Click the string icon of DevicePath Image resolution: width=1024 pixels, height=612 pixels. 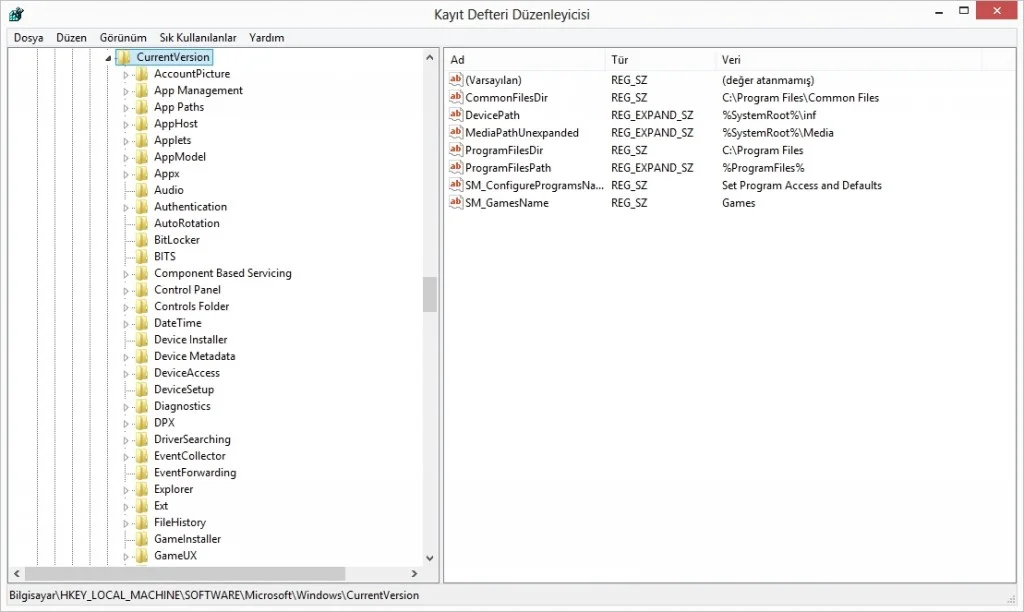456,115
